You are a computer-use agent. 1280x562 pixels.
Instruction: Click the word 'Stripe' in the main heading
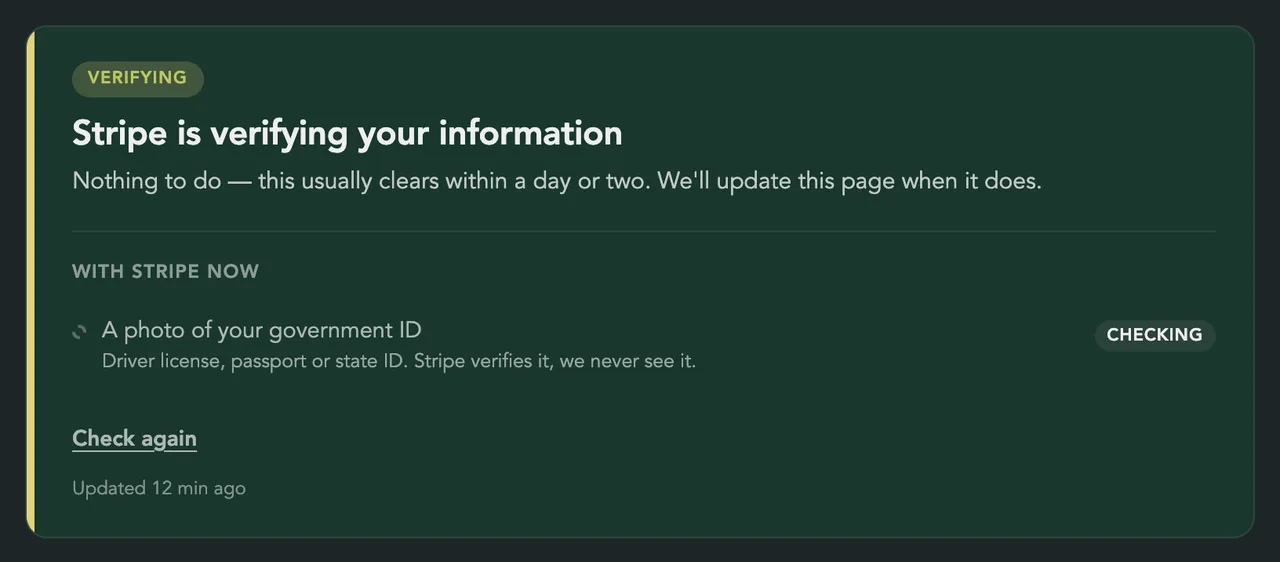(120, 133)
